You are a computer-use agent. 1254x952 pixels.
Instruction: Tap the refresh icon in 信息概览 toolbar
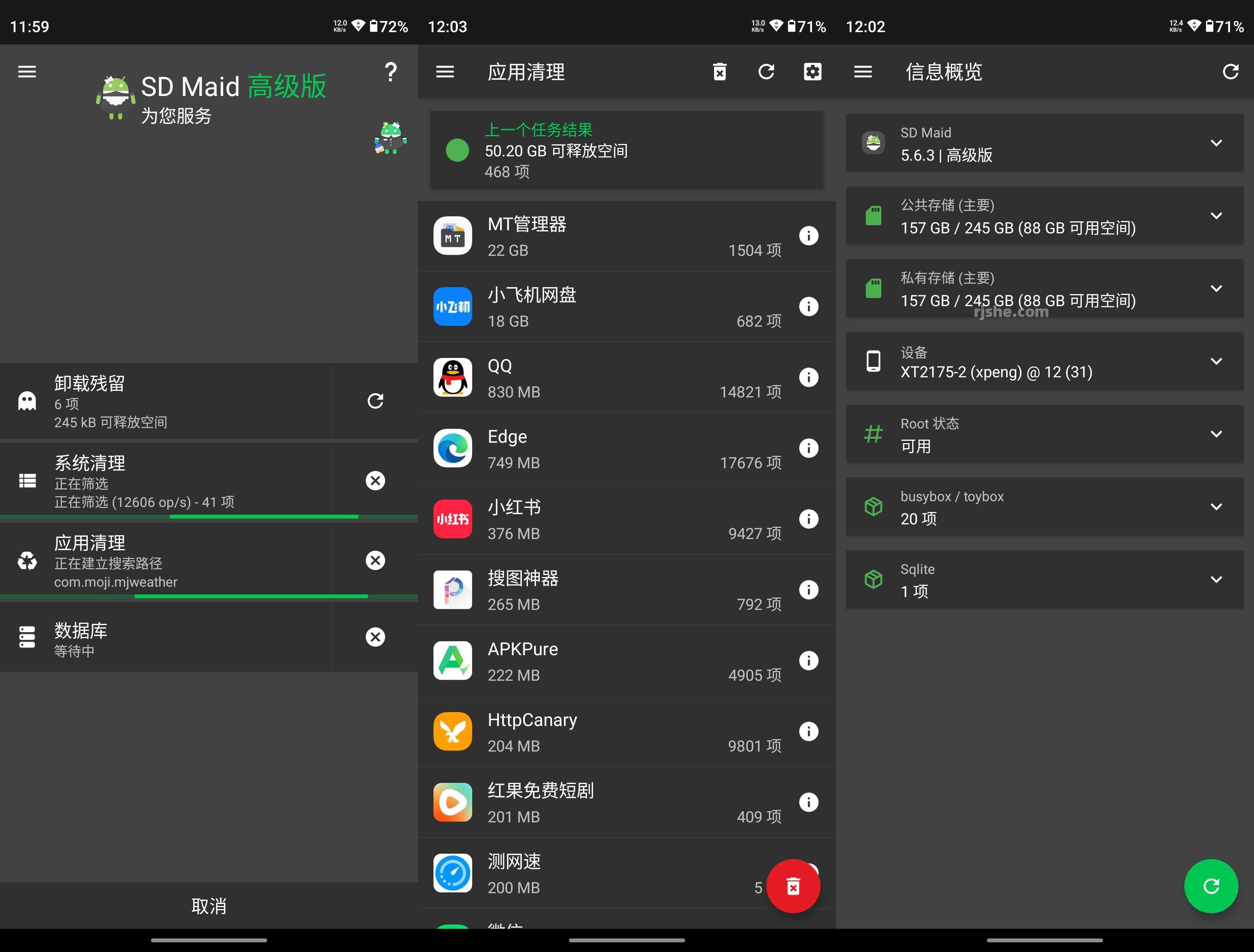[x=1230, y=72]
